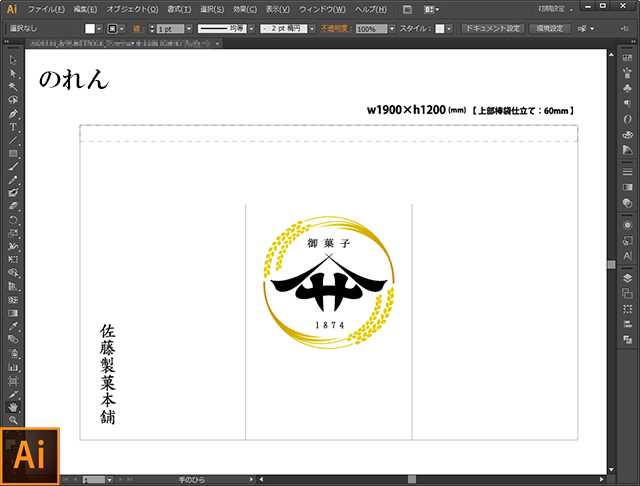640x486 pixels.
Task: Close the open document tab
Action: pos(218,43)
